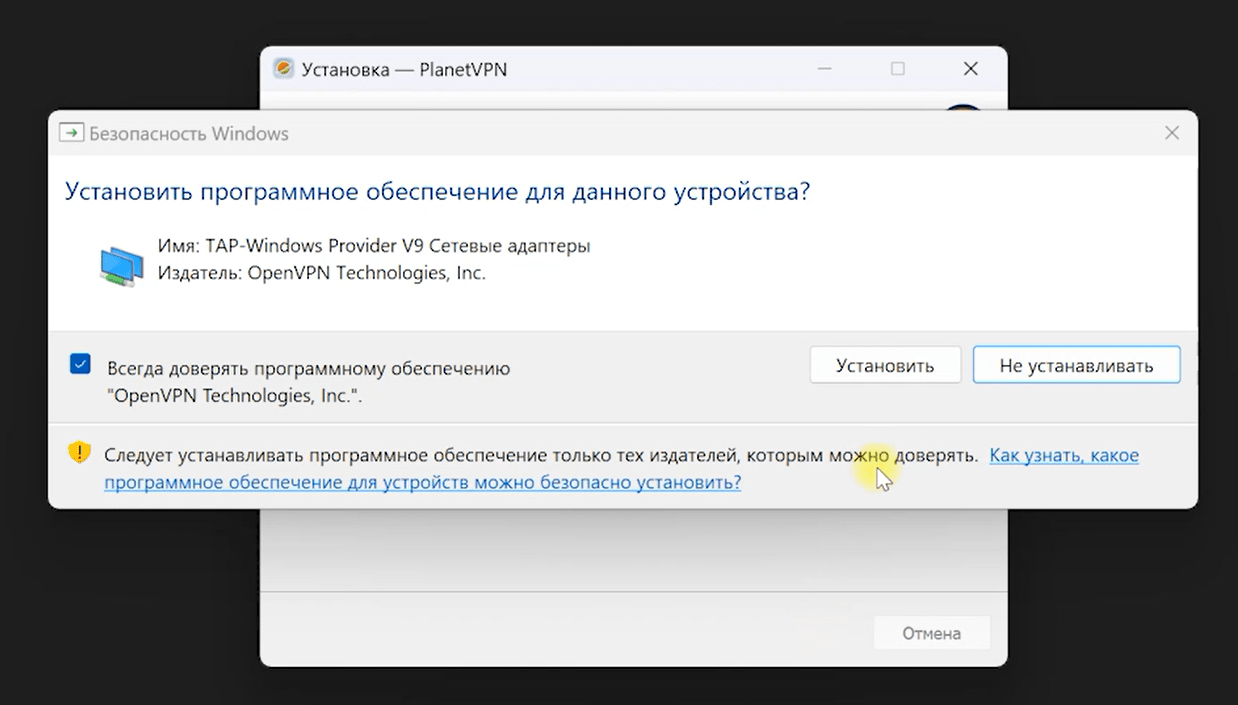Minimize the PlanetVPN setup window
Image resolution: width=1238 pixels, height=705 pixels.
tap(825, 69)
